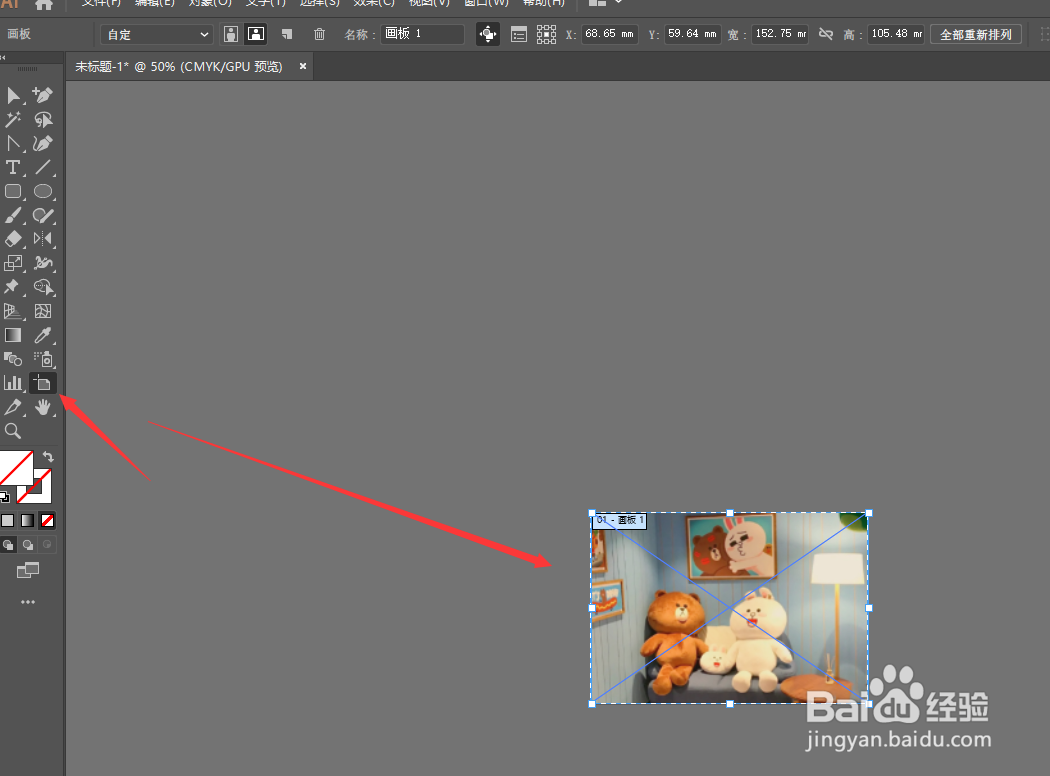
Task: Click the Fill color swatch
Action: (x=15, y=468)
